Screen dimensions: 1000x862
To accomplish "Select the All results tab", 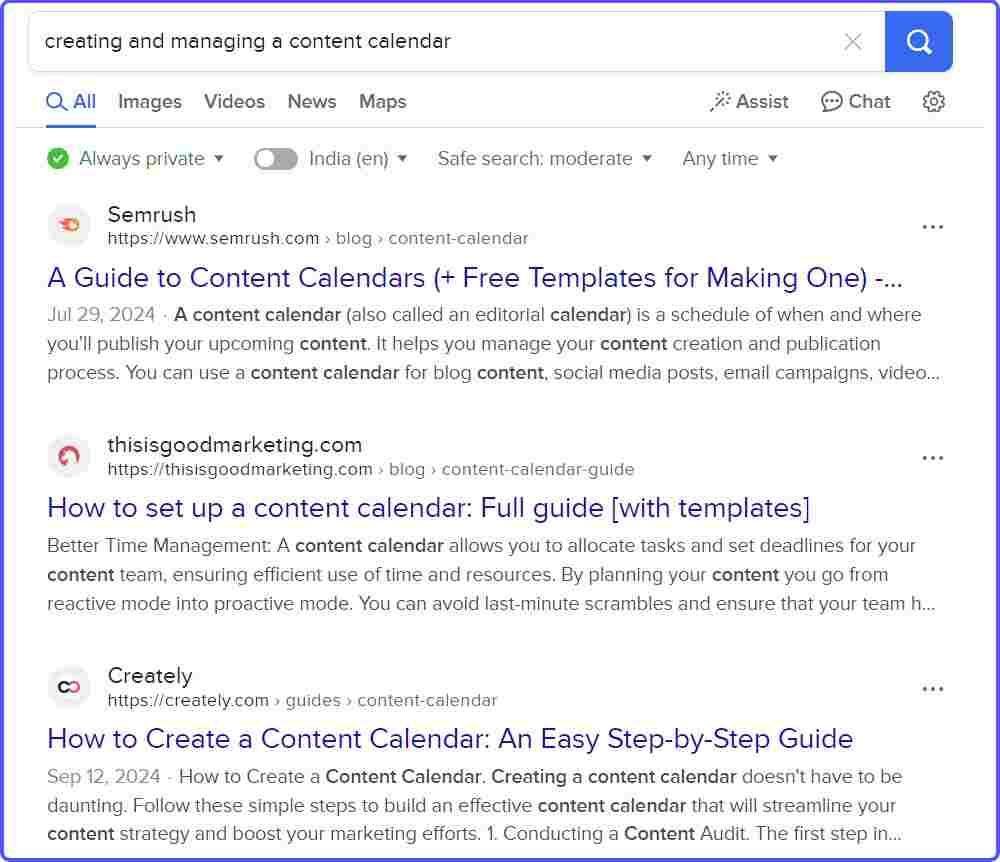I will coord(71,101).
